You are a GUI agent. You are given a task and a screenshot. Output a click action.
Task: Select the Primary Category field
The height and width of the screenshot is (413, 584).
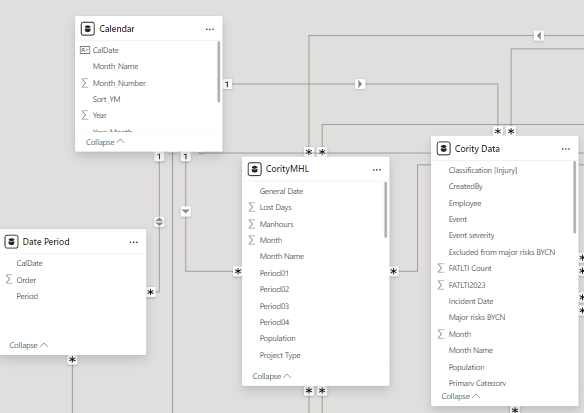pyautogui.click(x=477, y=383)
